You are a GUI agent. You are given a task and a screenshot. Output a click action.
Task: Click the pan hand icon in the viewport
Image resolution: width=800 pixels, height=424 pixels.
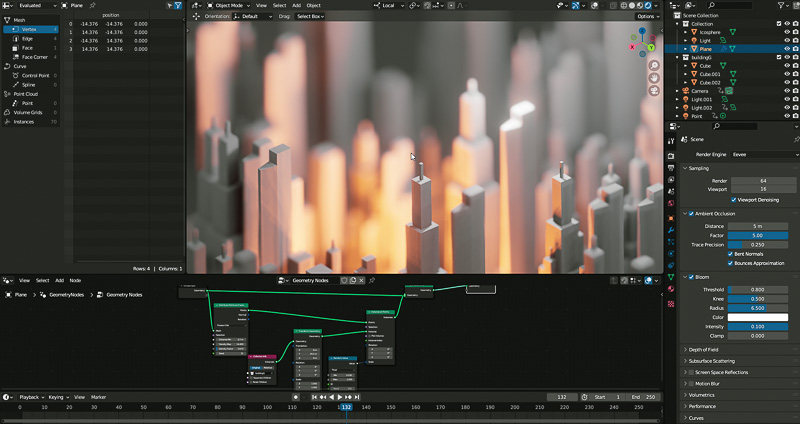click(653, 78)
